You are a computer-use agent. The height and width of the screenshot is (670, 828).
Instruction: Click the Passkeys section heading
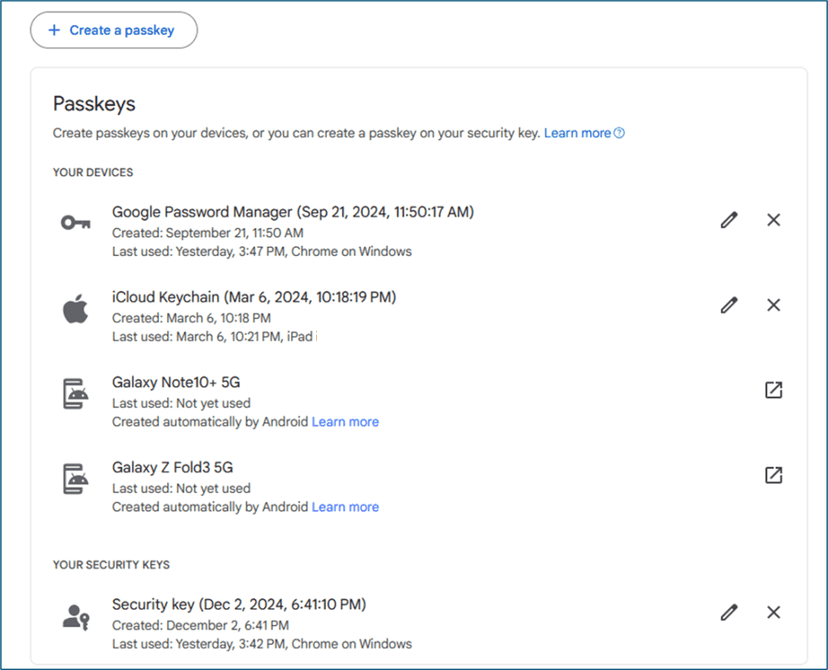(x=93, y=104)
